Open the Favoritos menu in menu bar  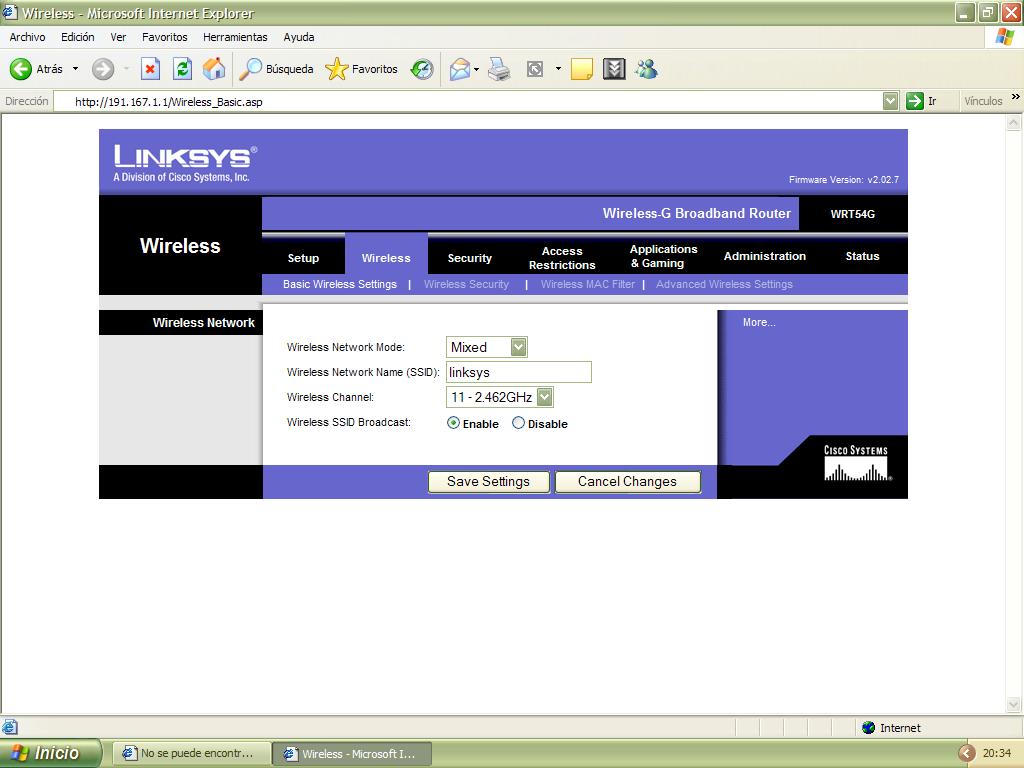165,37
